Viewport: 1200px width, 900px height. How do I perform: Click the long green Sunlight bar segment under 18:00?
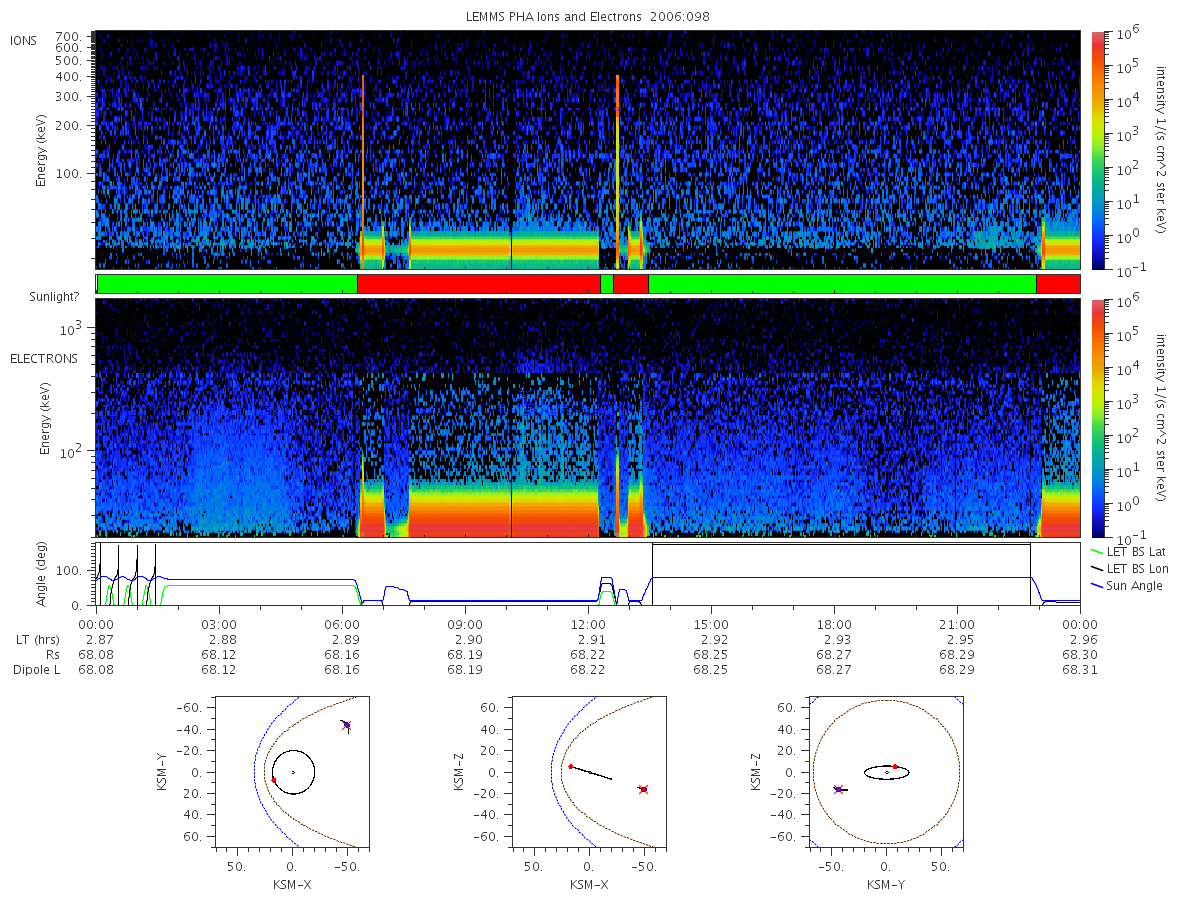pyautogui.click(x=842, y=284)
